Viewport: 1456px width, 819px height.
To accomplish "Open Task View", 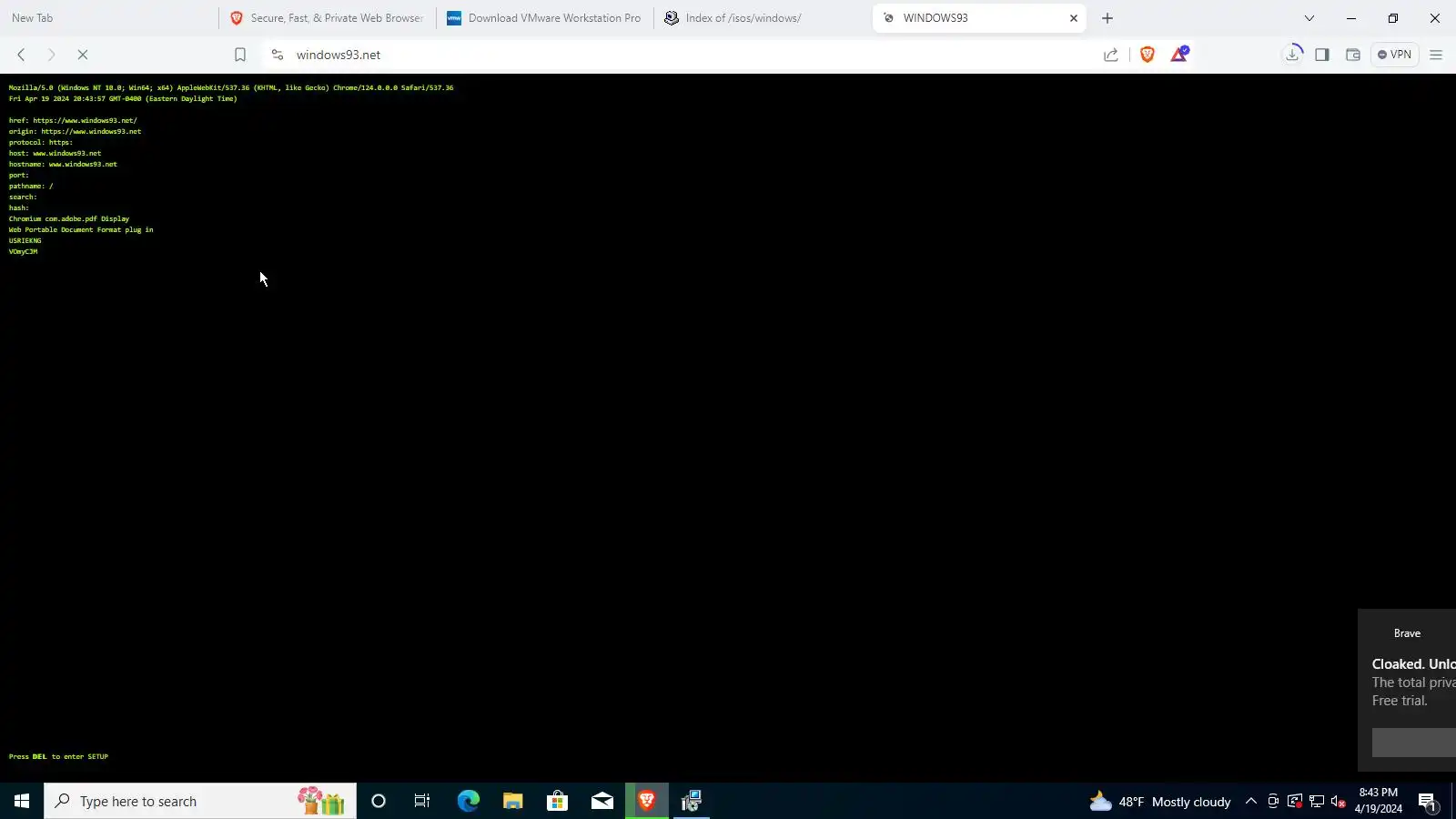I will tap(422, 801).
